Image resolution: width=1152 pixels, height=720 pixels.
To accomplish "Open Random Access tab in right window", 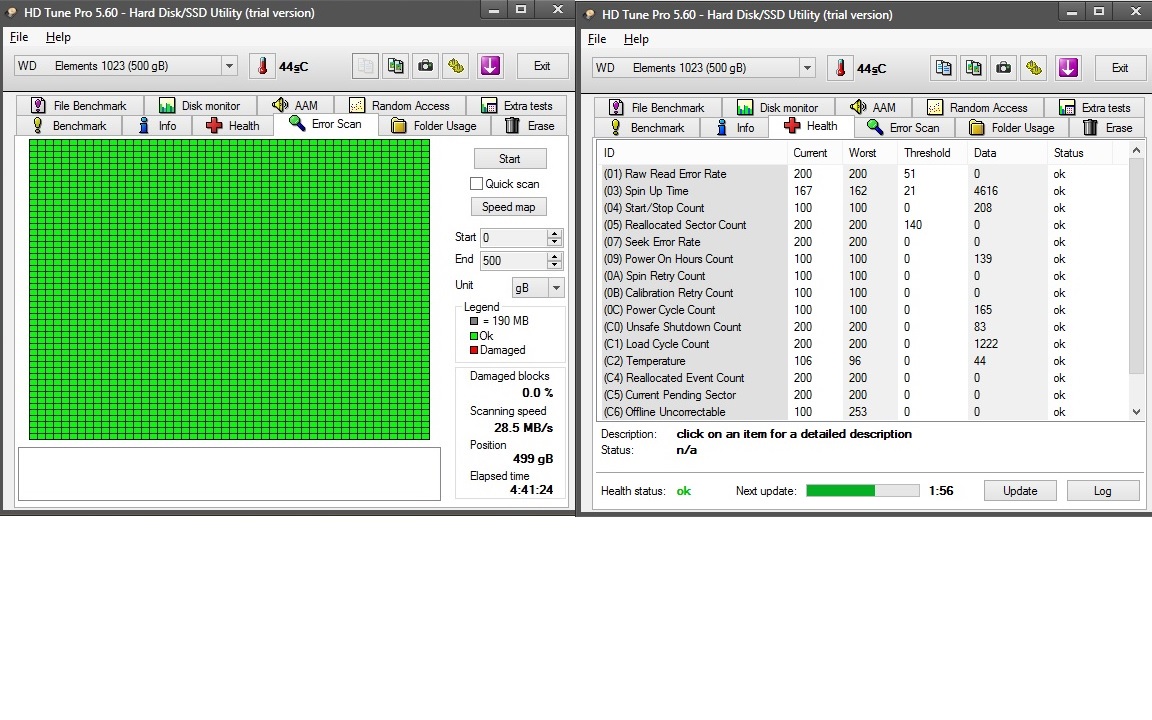I will click(979, 108).
